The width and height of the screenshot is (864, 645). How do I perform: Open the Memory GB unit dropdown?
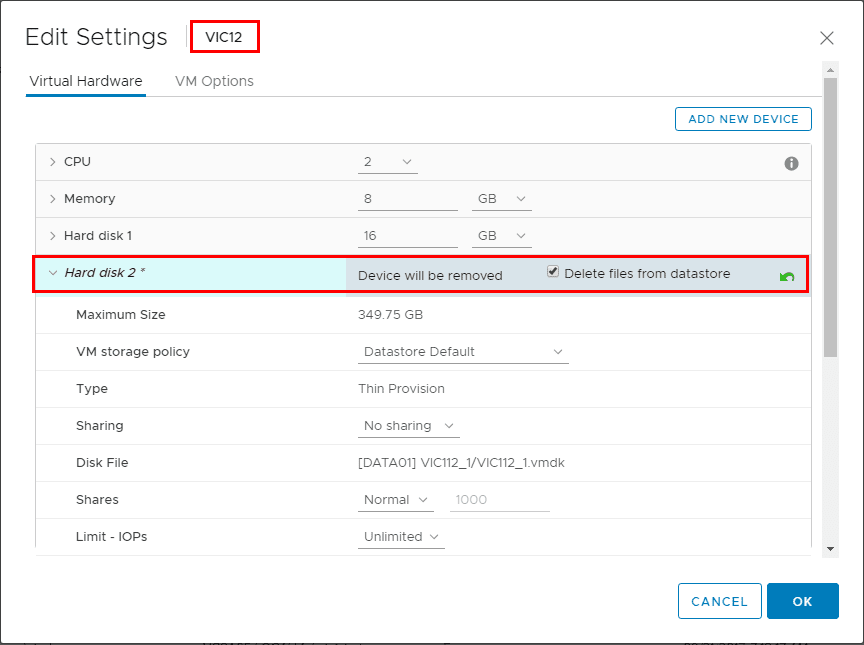point(501,199)
